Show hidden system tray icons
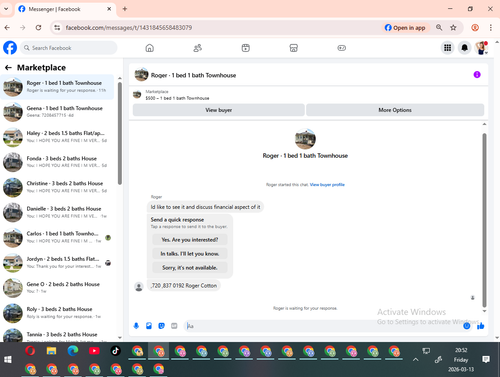The height and width of the screenshot is (377, 500). [415, 359]
